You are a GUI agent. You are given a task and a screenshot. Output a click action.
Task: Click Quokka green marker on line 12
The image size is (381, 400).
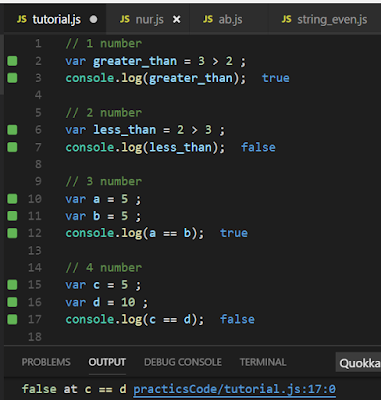(12, 233)
